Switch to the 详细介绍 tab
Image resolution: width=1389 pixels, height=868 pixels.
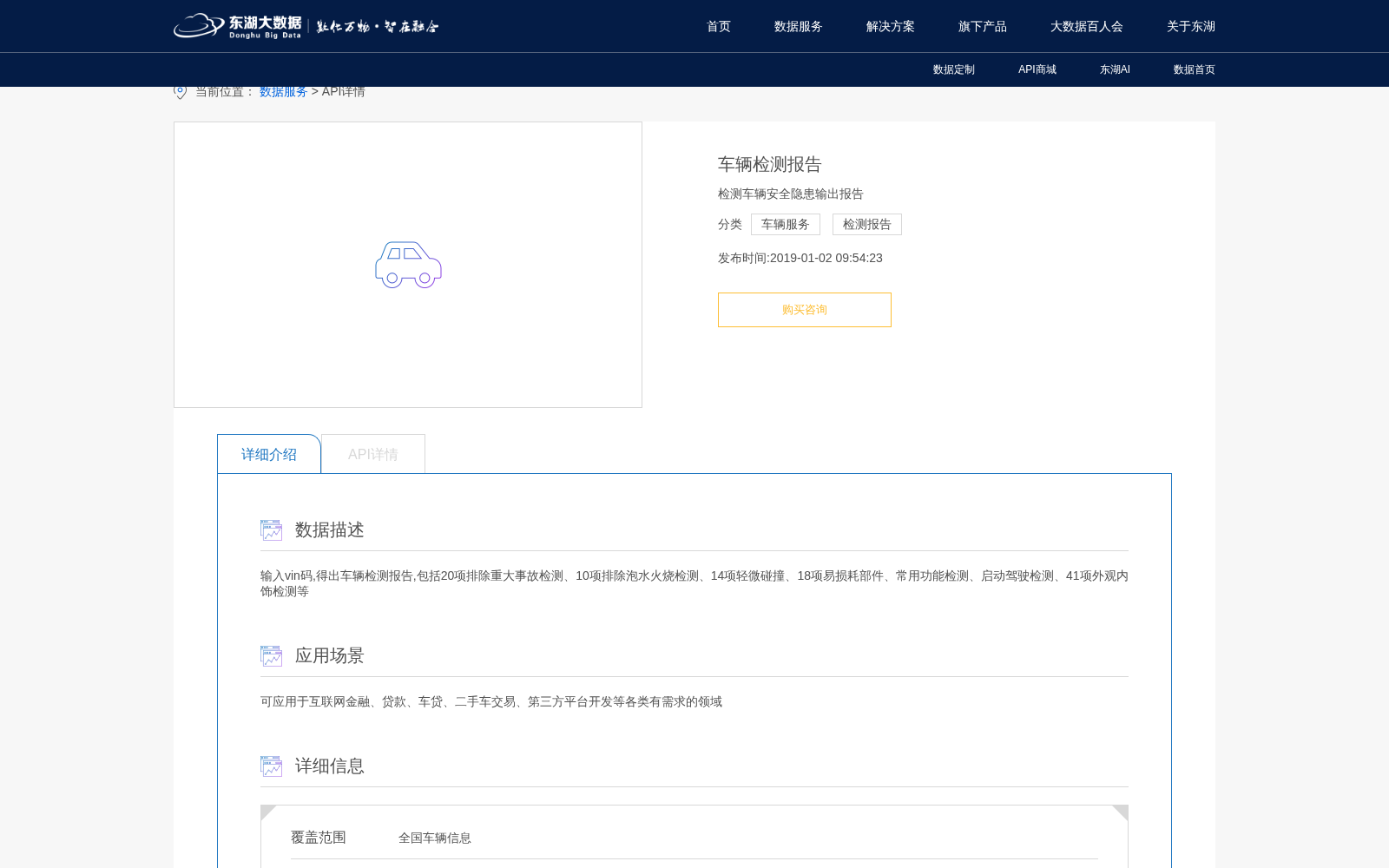(269, 454)
